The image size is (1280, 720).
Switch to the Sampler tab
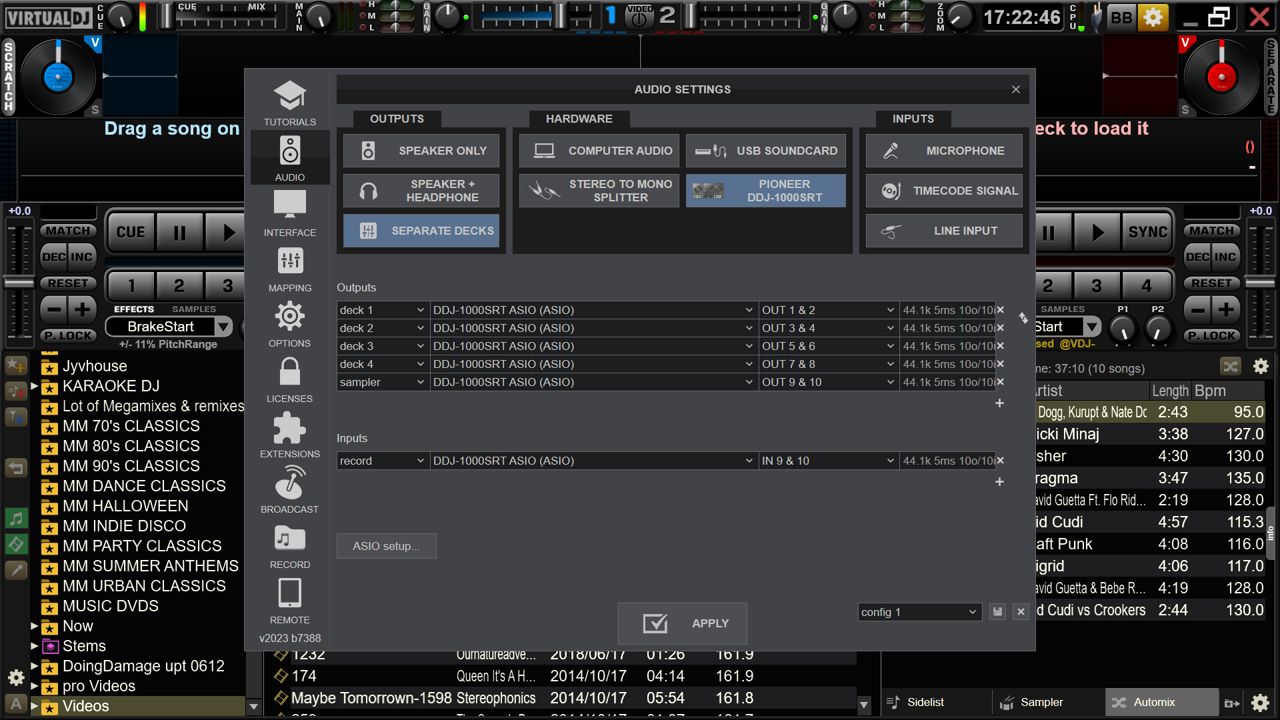click(1042, 703)
